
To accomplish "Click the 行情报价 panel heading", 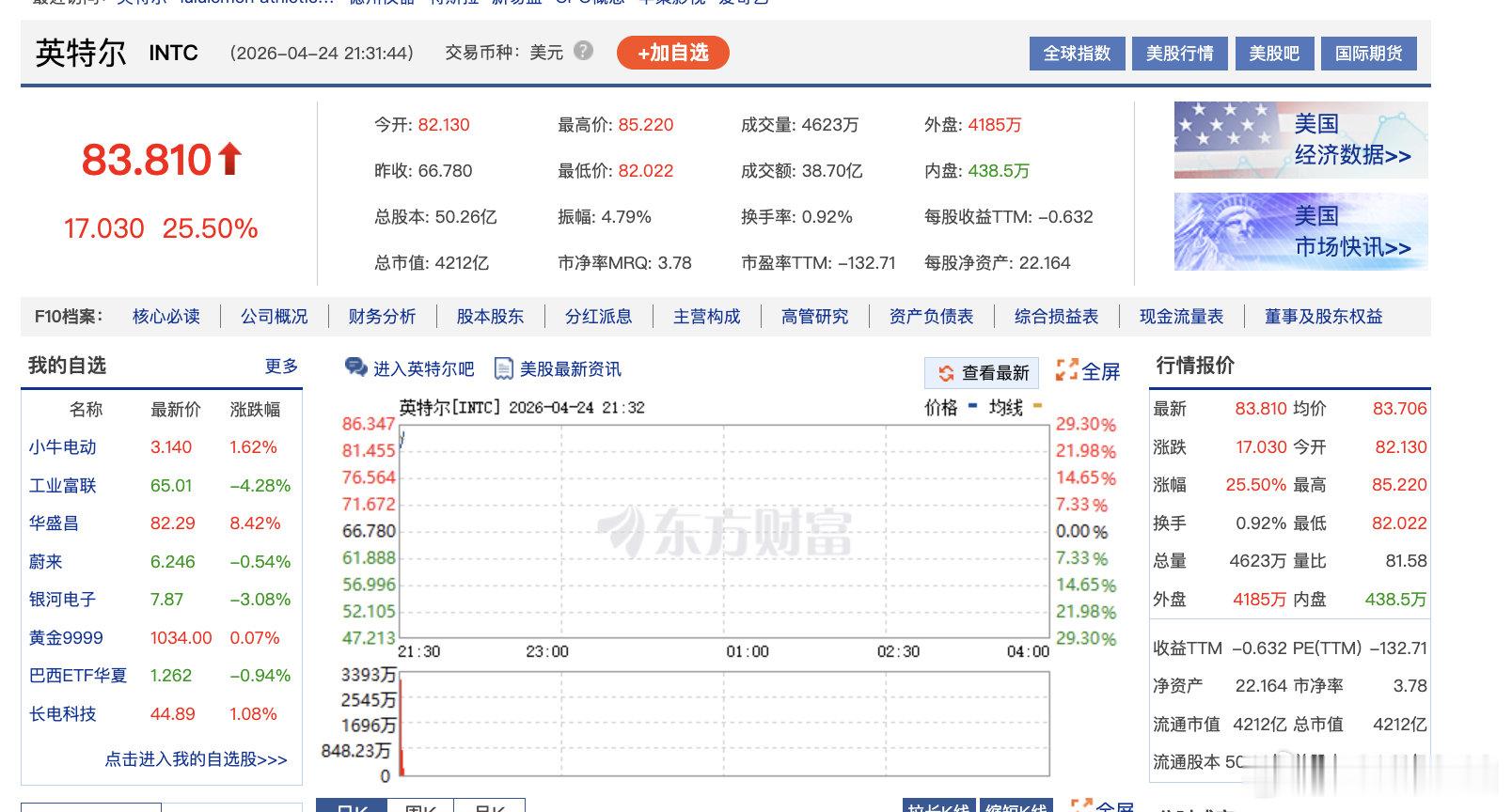I will [x=1195, y=366].
